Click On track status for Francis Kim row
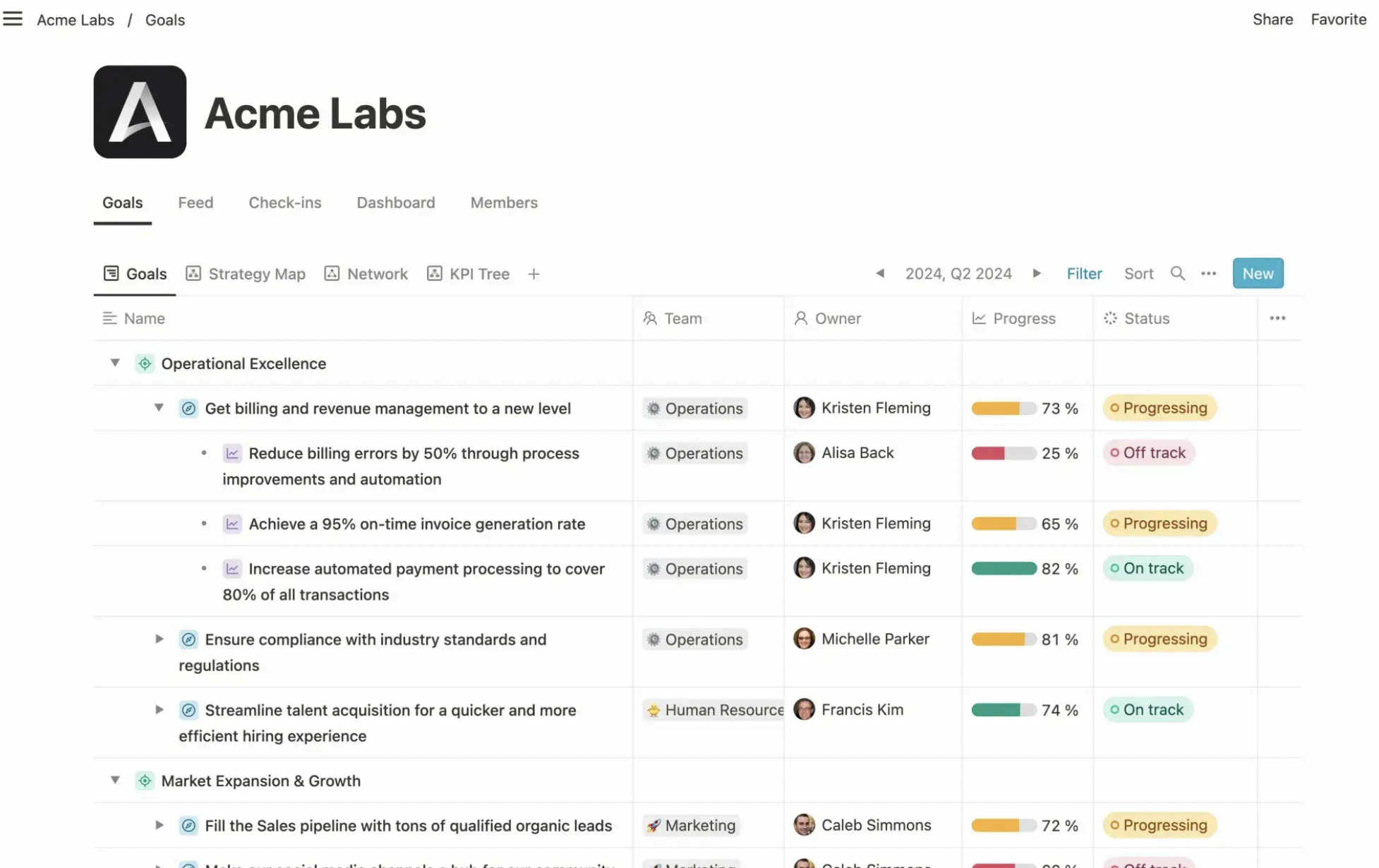Viewport: 1379px width, 868px height. click(1148, 709)
